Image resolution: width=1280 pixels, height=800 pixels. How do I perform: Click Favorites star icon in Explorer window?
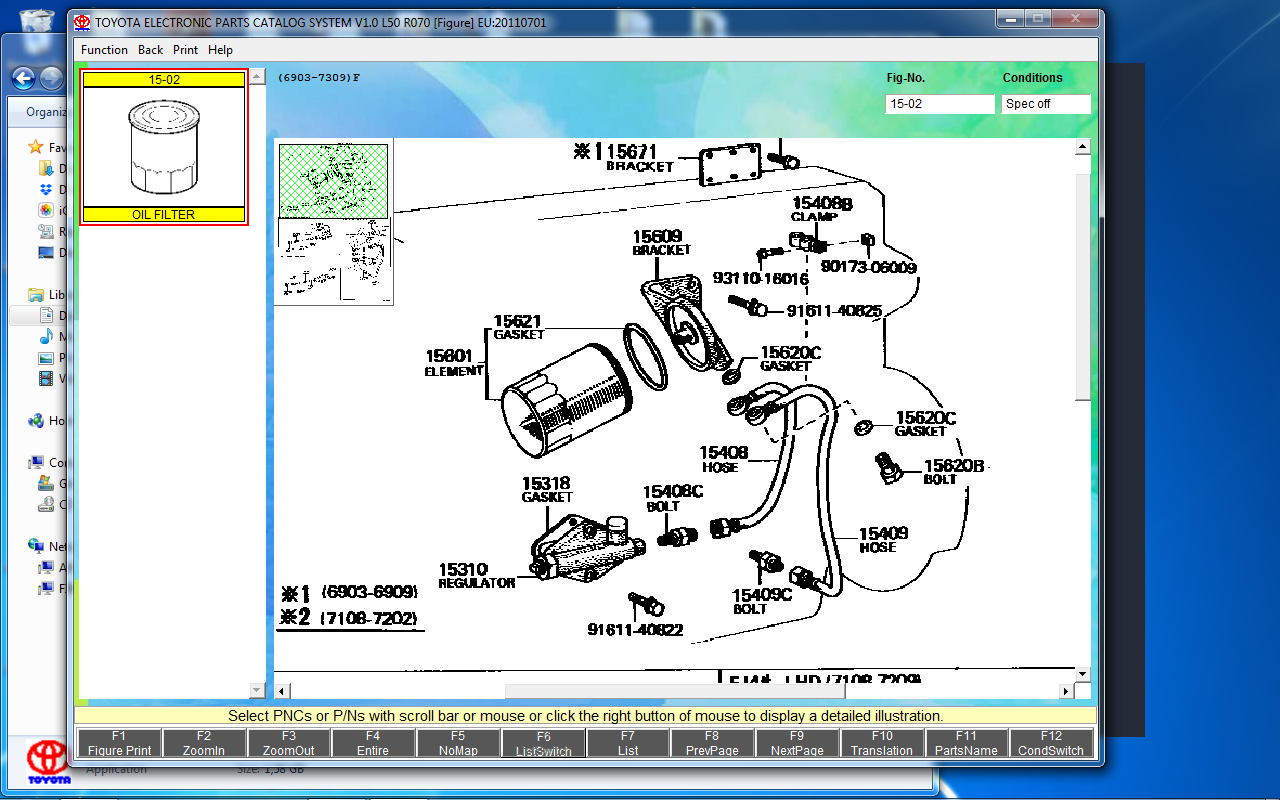coord(36,147)
